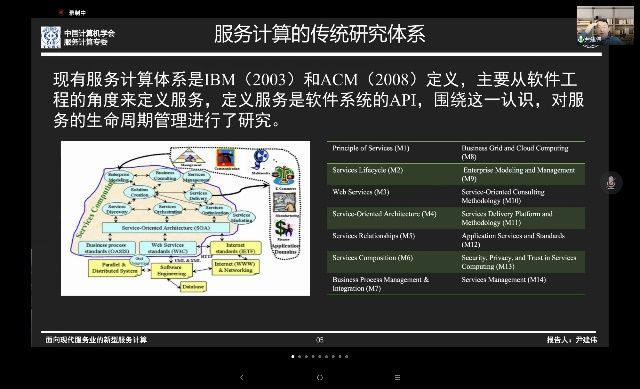
Task: Select the first page indicator dot
Action: pos(293,356)
